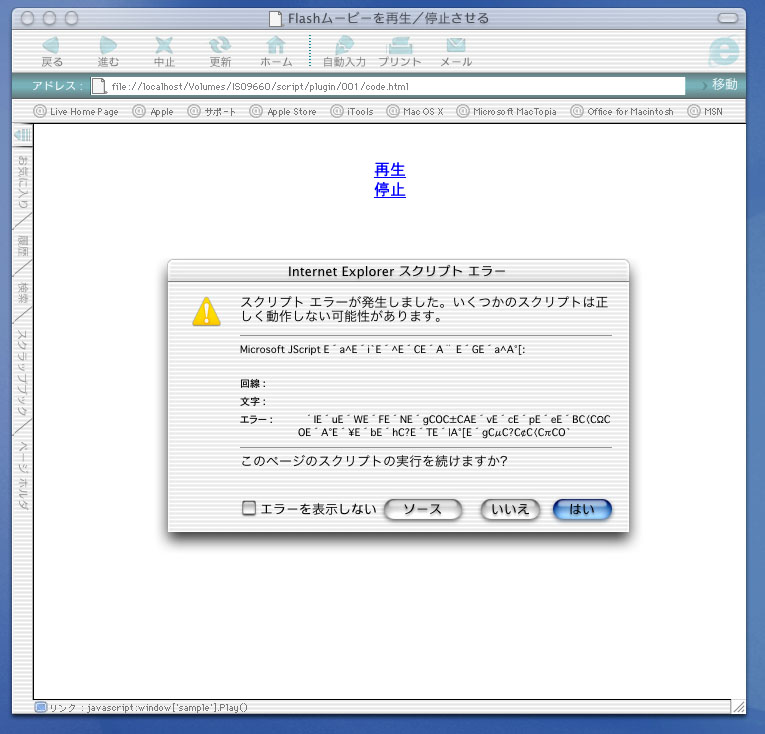Open the MSN favorites bar link

(705, 111)
